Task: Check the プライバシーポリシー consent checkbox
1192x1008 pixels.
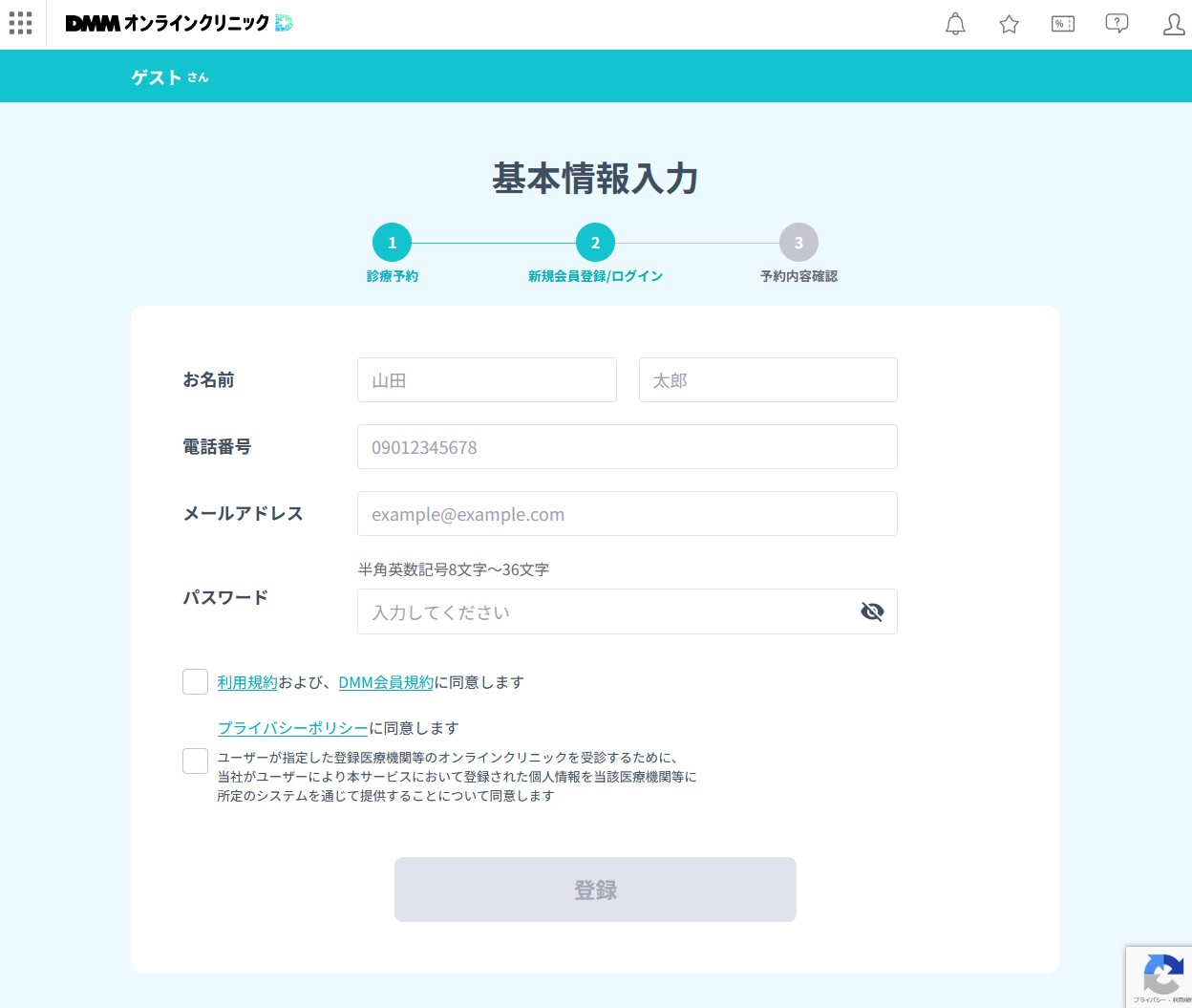Action: [x=195, y=761]
